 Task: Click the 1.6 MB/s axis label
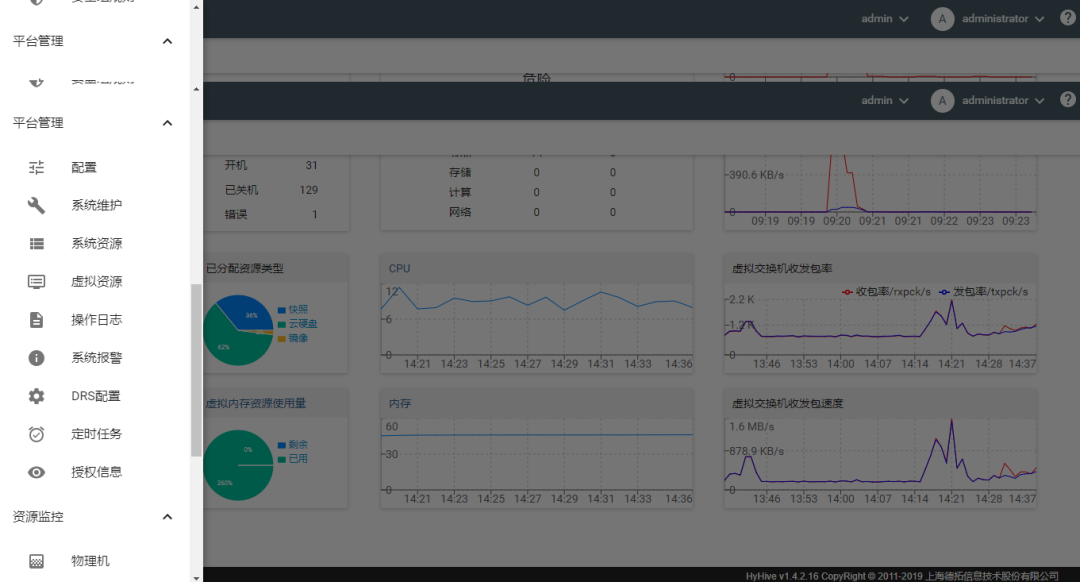[751, 427]
